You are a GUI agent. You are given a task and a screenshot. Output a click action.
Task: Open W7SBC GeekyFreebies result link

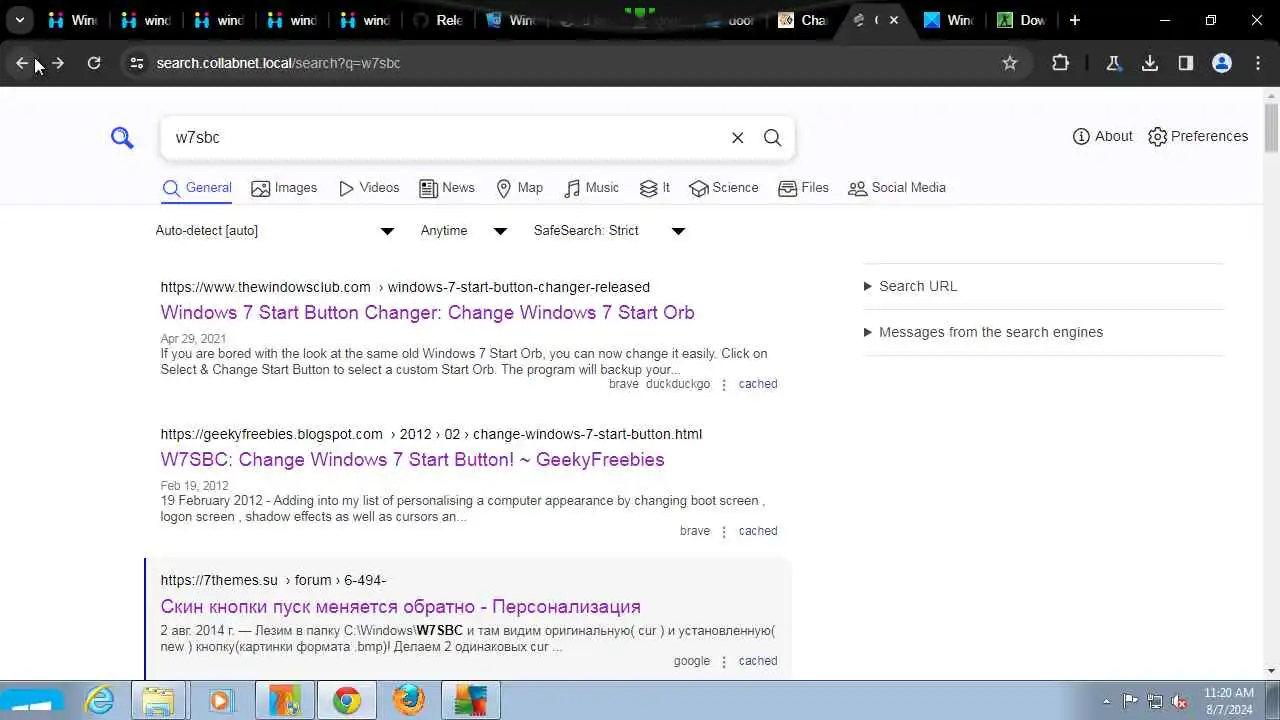[412, 460]
